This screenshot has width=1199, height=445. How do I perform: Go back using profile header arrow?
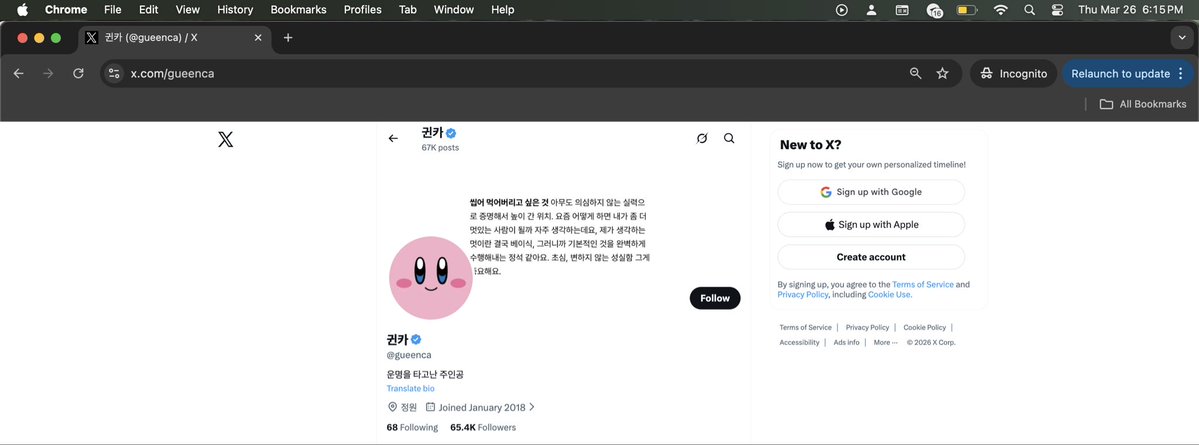pos(393,138)
